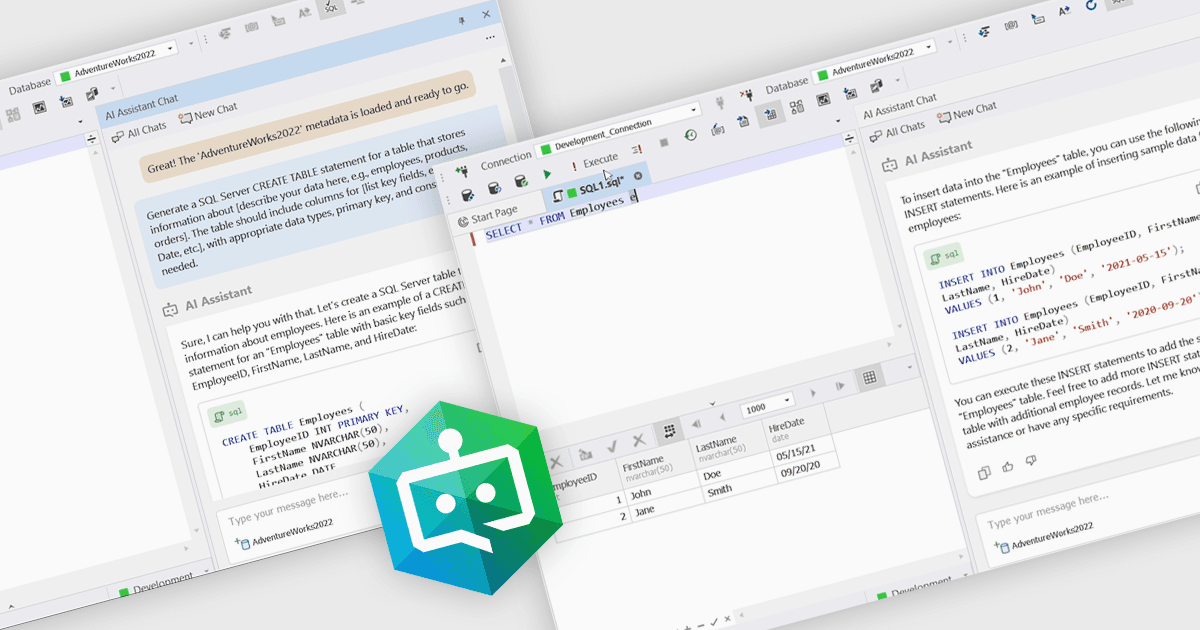1200x630 pixels.
Task: Click the execute-current-statement icon right of Execute
Action: [637, 149]
